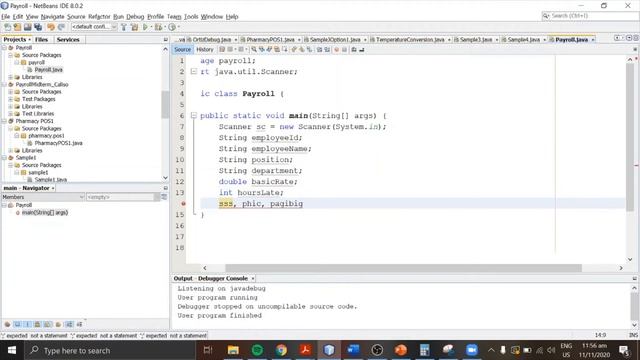This screenshot has width=640, height=360.
Task: Select PharmacyPOS1.java in the Projects tree
Action: 58,143
